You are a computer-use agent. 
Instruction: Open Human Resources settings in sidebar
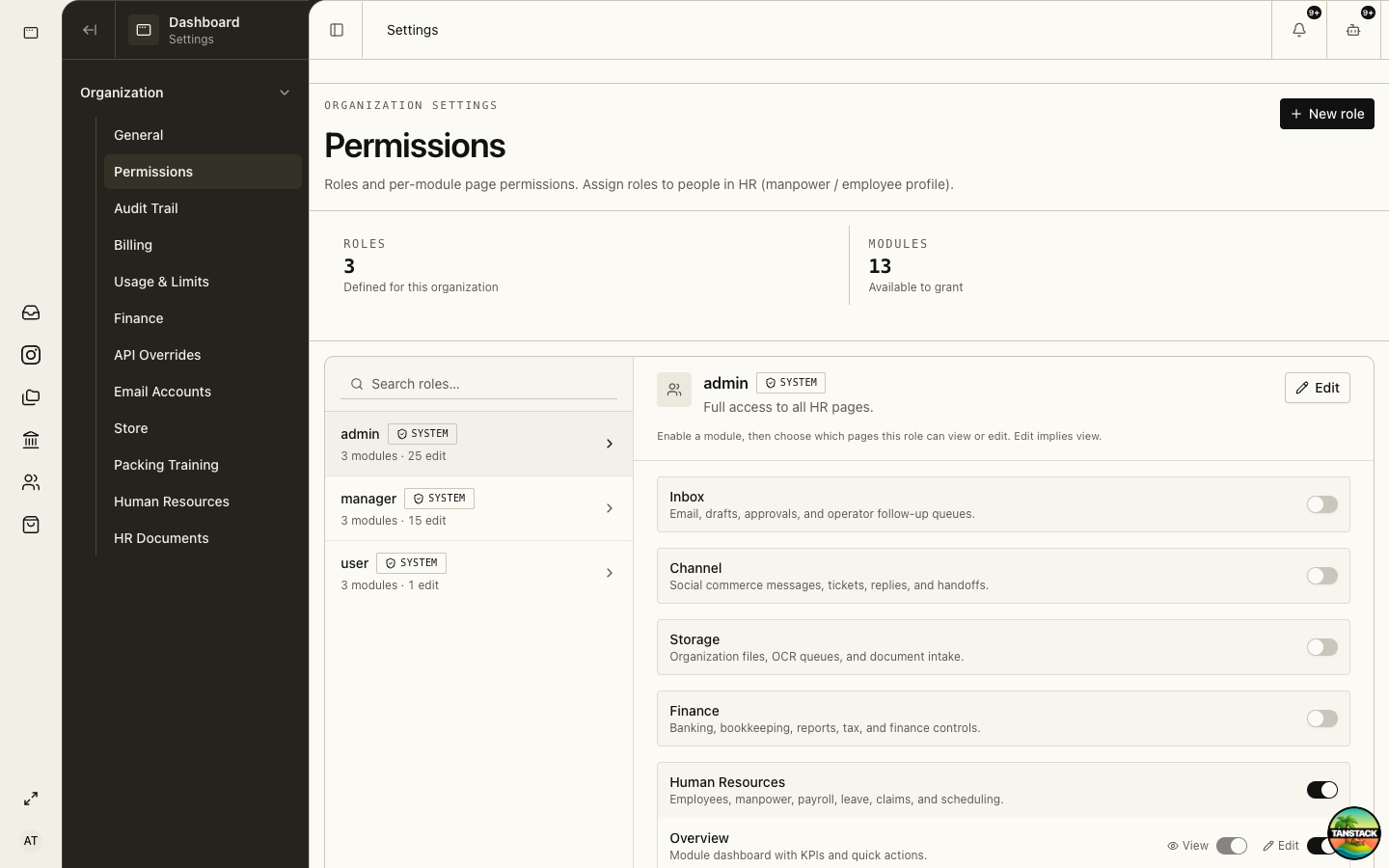pyautogui.click(x=203, y=502)
